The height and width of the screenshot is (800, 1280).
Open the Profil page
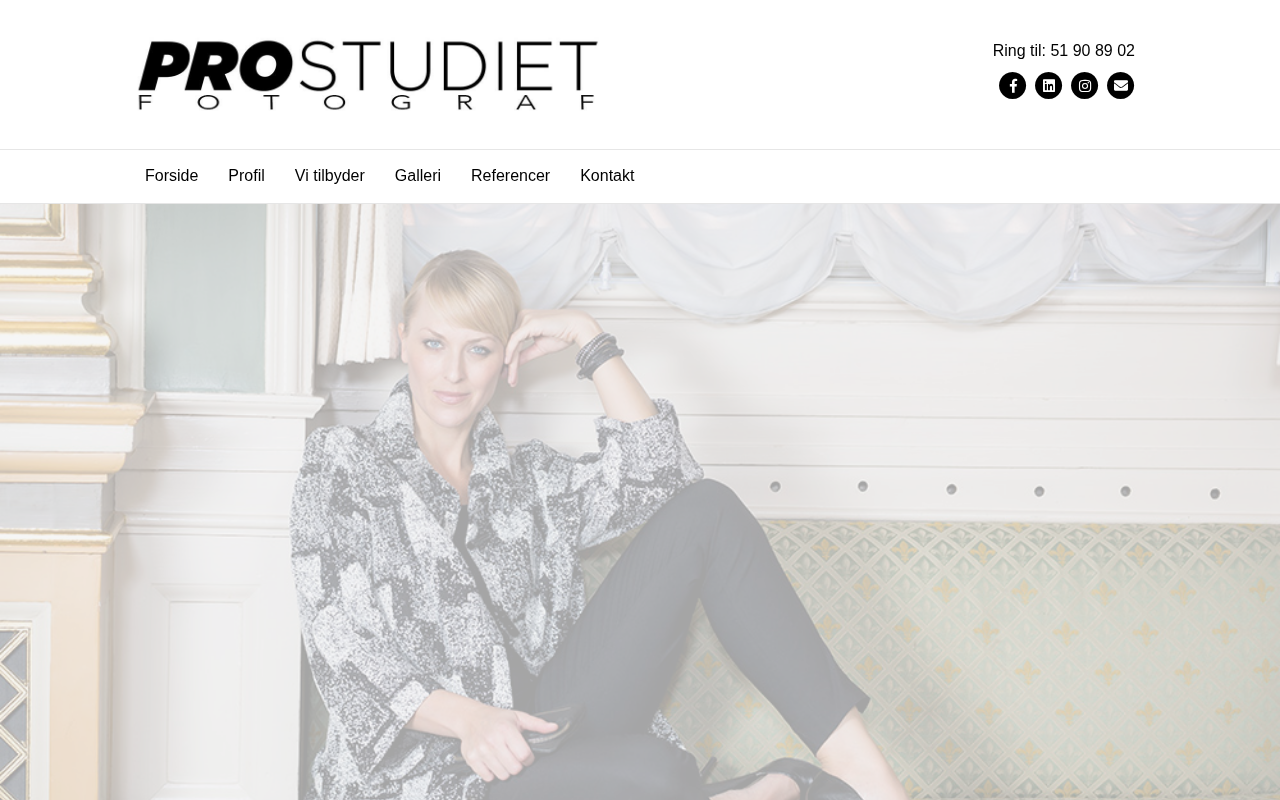point(246,176)
